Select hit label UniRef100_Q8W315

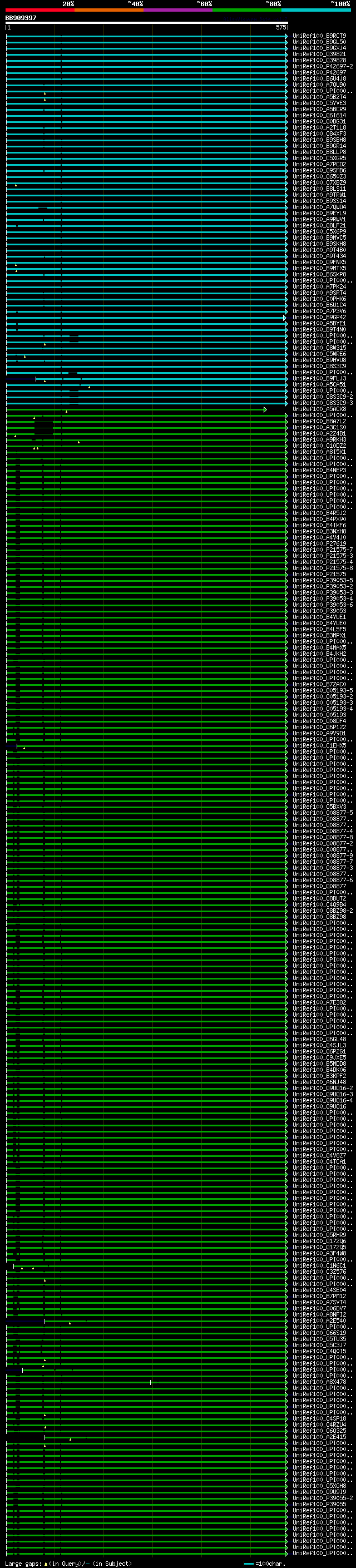pos(319,348)
